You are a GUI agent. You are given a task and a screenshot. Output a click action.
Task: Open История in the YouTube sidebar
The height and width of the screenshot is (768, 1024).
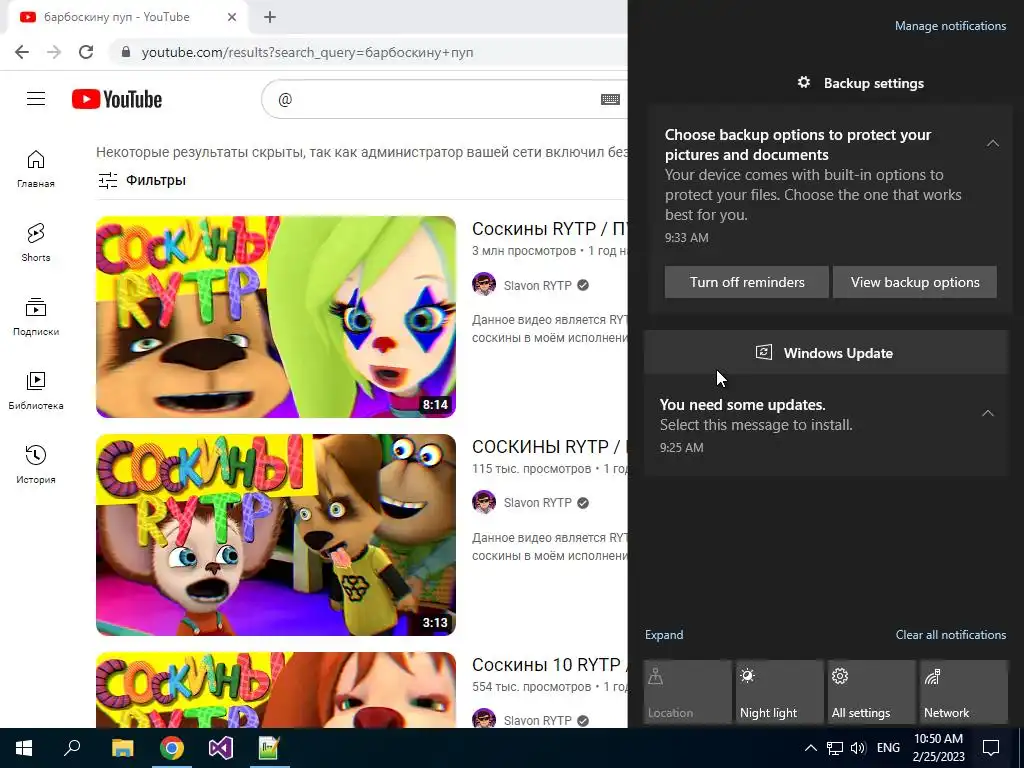point(36,464)
